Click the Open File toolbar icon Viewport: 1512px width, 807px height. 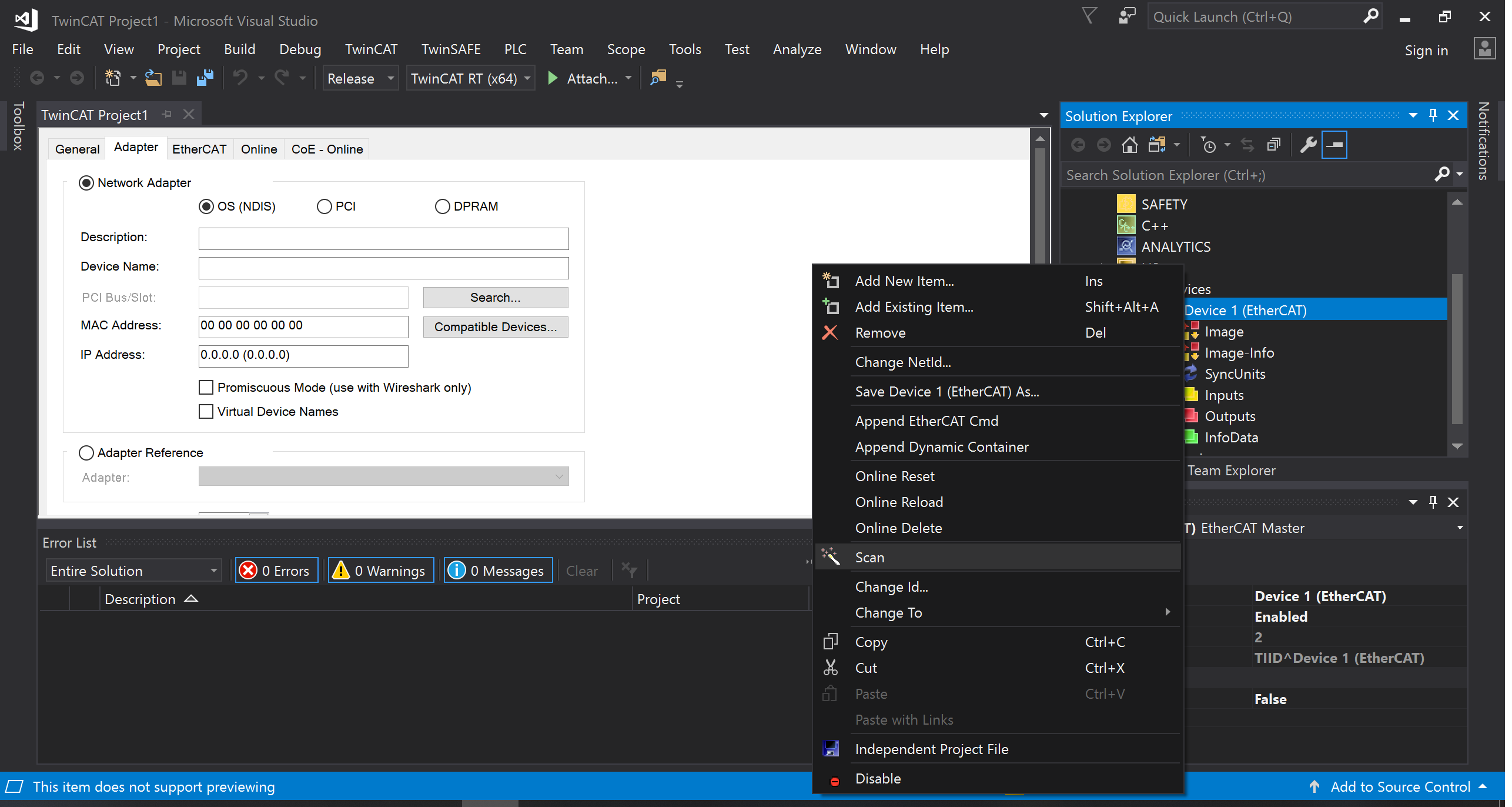[154, 78]
